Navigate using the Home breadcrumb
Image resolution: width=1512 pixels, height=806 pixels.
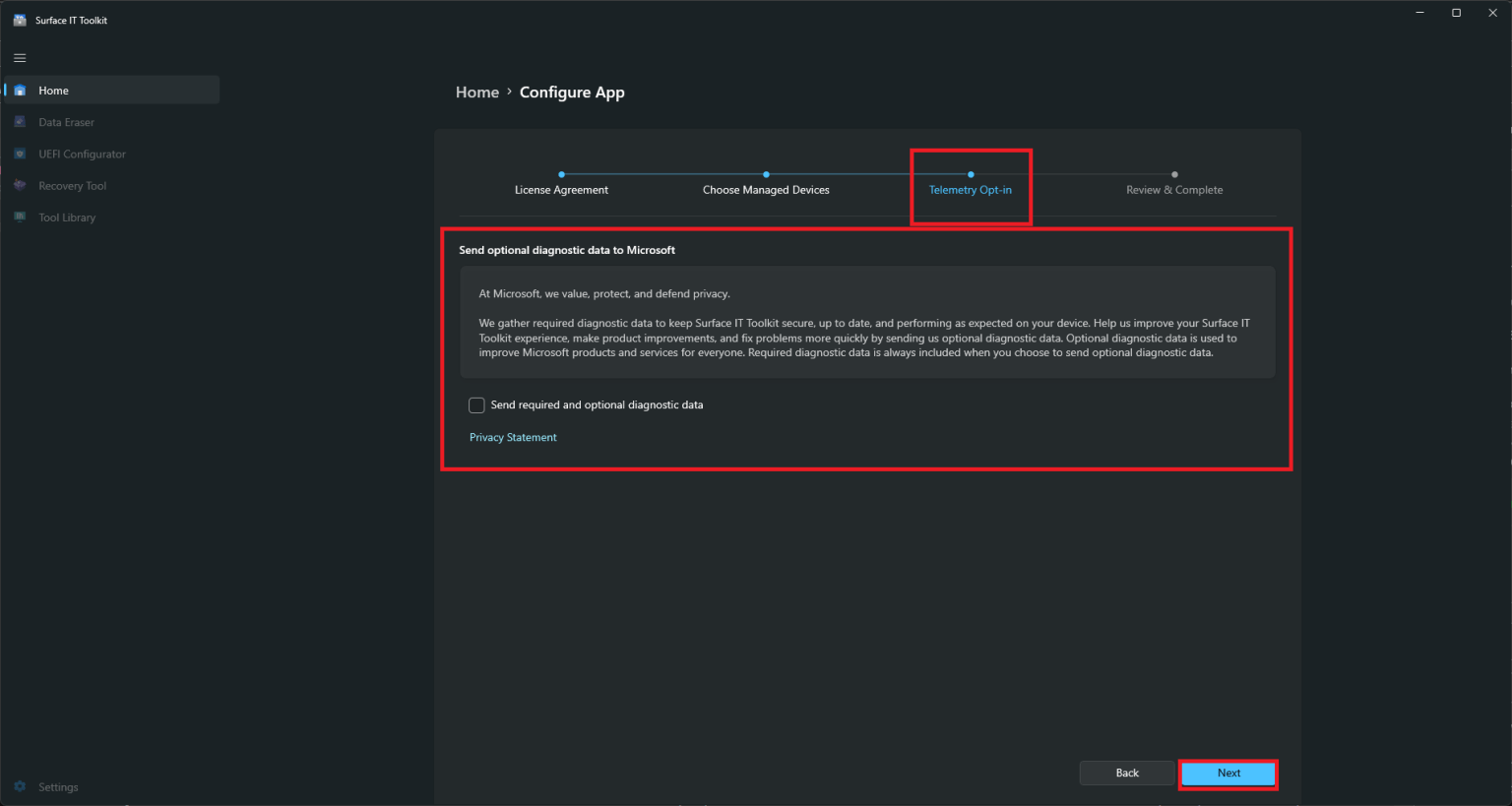[x=477, y=92]
